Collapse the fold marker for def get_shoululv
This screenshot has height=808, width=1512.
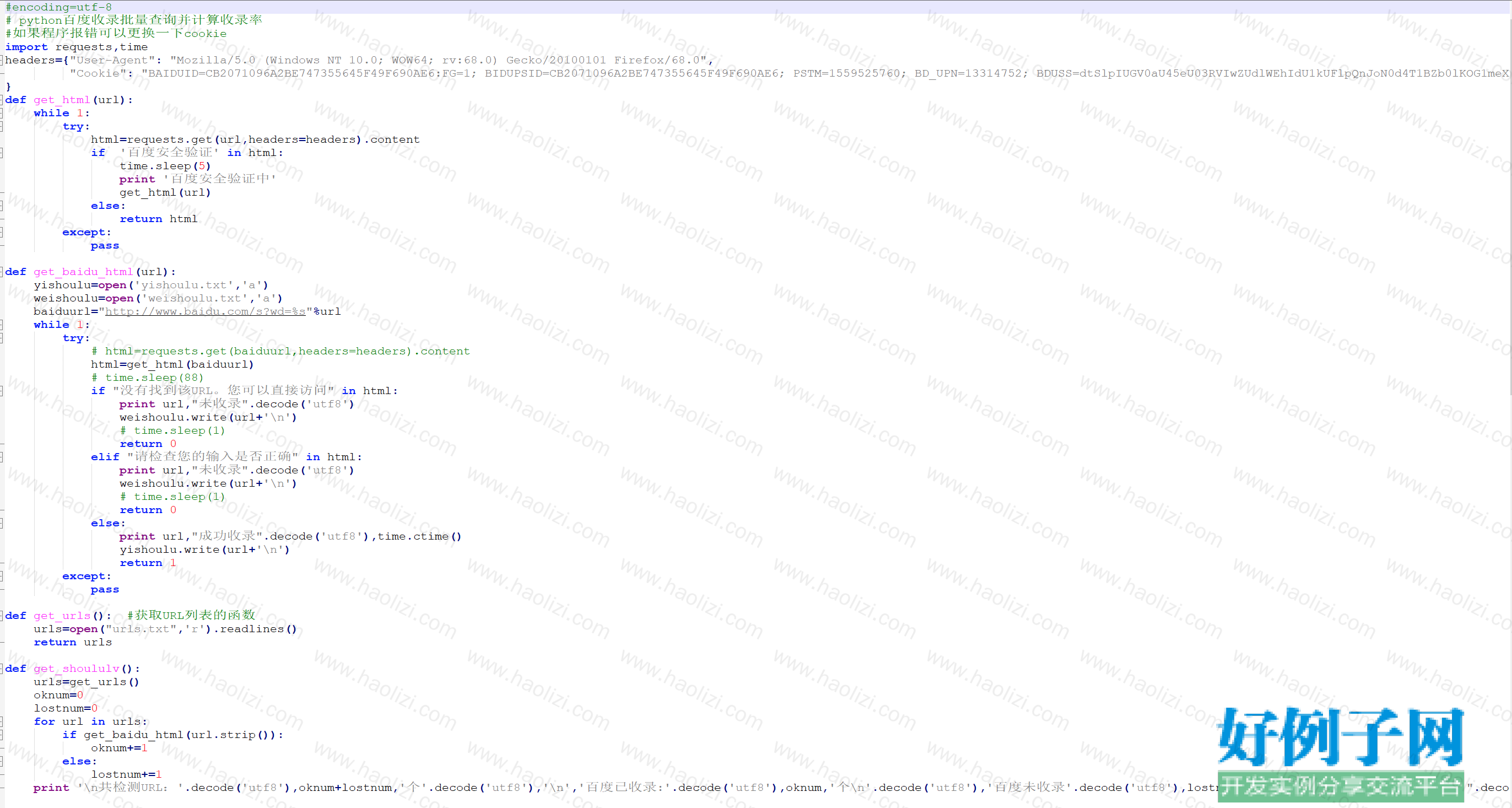click(x=2, y=668)
